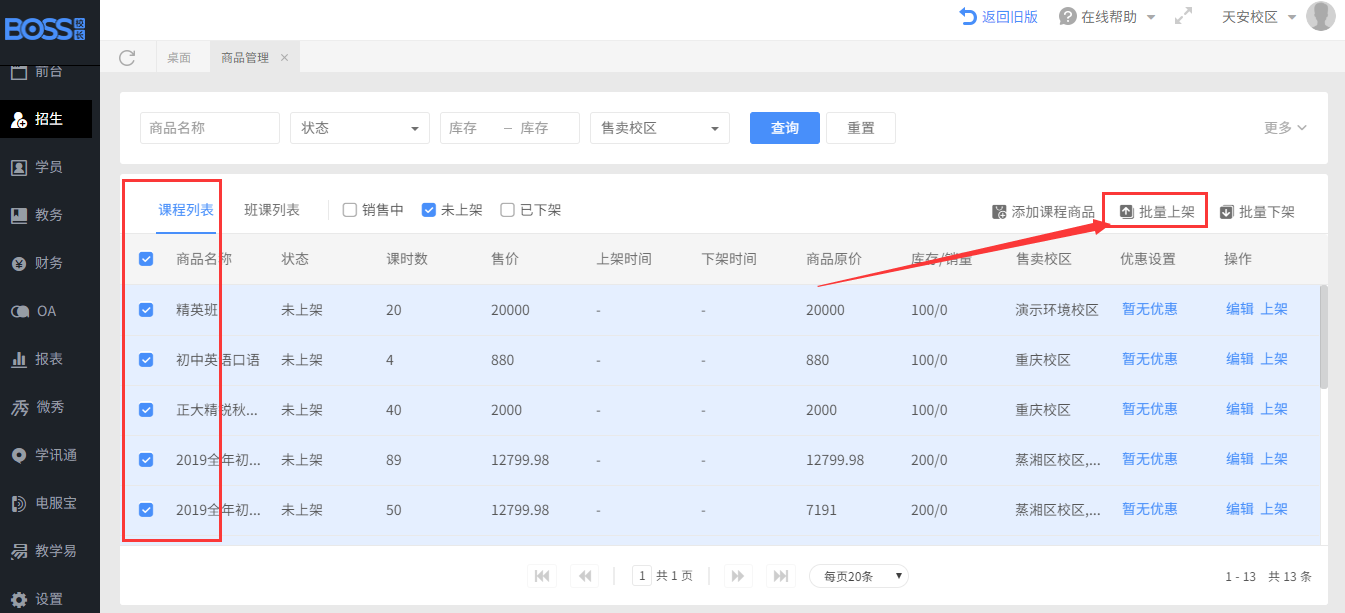The height and width of the screenshot is (613, 1345).
Task: Click 编辑 for the 精英班 row
Action: tap(1240, 309)
